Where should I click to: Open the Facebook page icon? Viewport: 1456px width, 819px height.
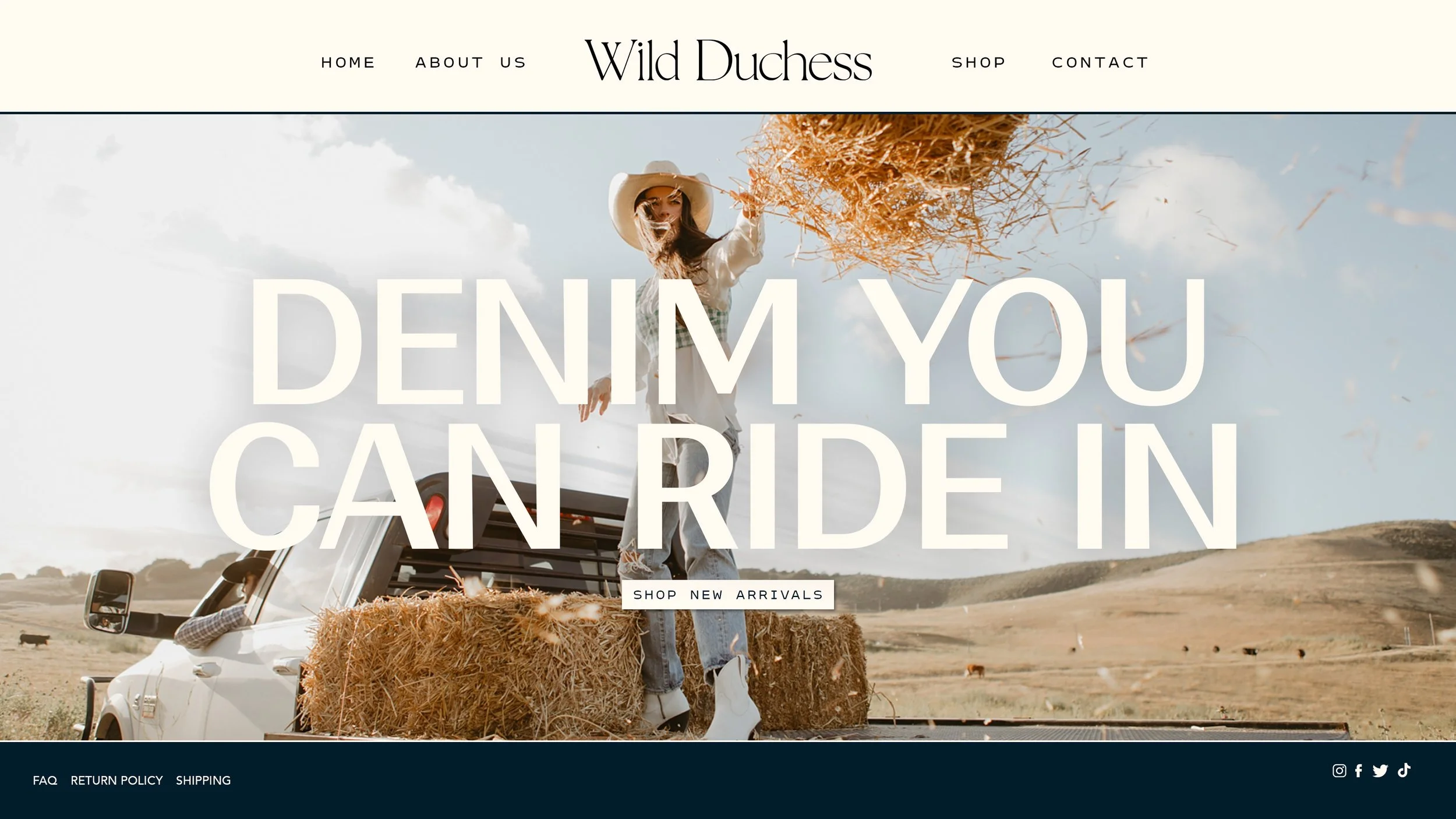tap(1359, 771)
